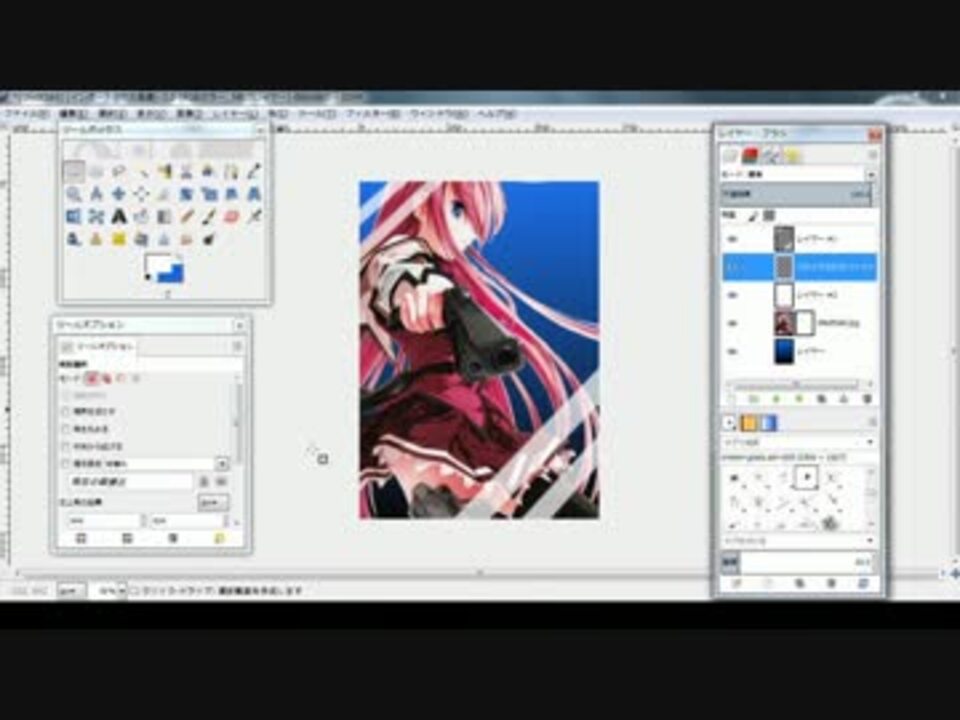Toggle the feather edges checkbox in tool options
The image size is (960, 720).
[x=66, y=411]
